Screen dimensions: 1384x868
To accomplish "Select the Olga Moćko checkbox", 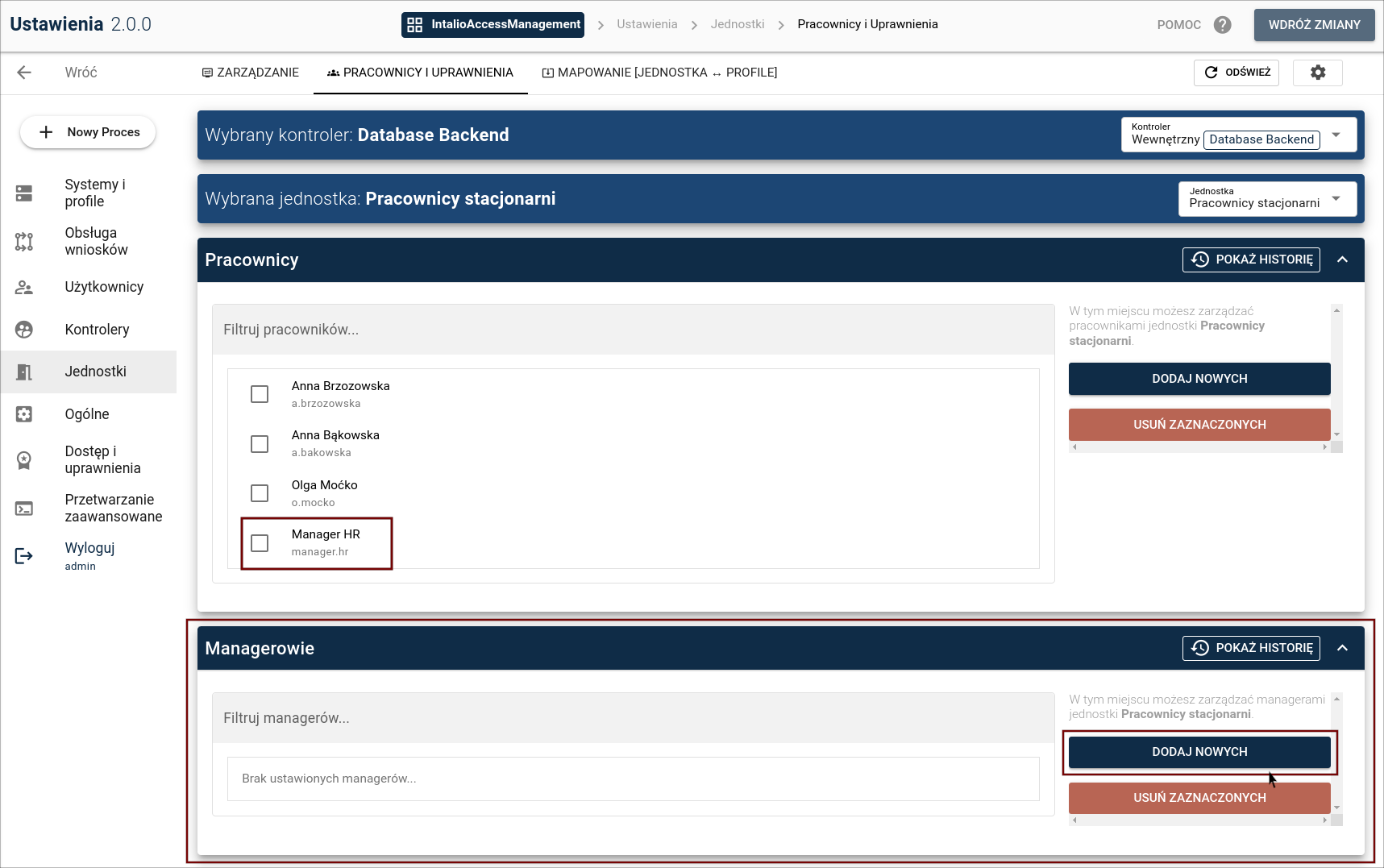I will (x=260, y=493).
